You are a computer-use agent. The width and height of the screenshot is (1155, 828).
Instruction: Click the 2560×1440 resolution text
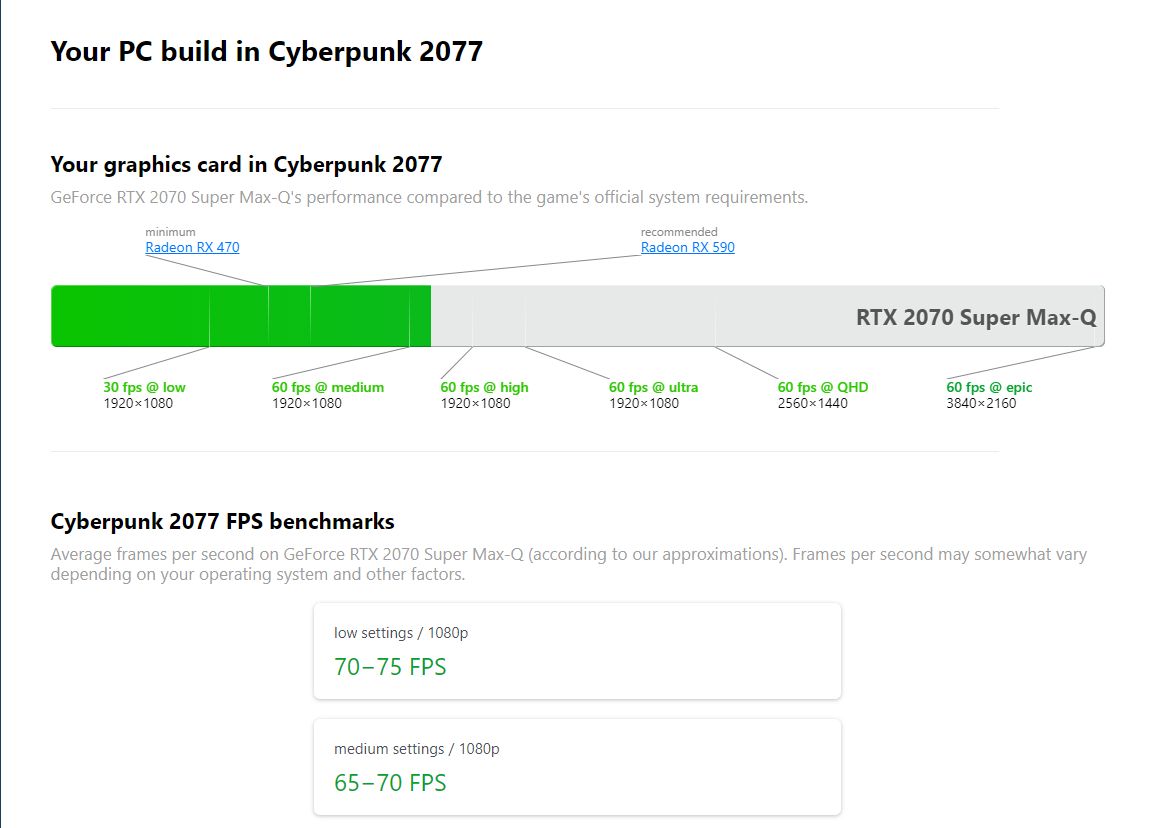[x=812, y=404]
